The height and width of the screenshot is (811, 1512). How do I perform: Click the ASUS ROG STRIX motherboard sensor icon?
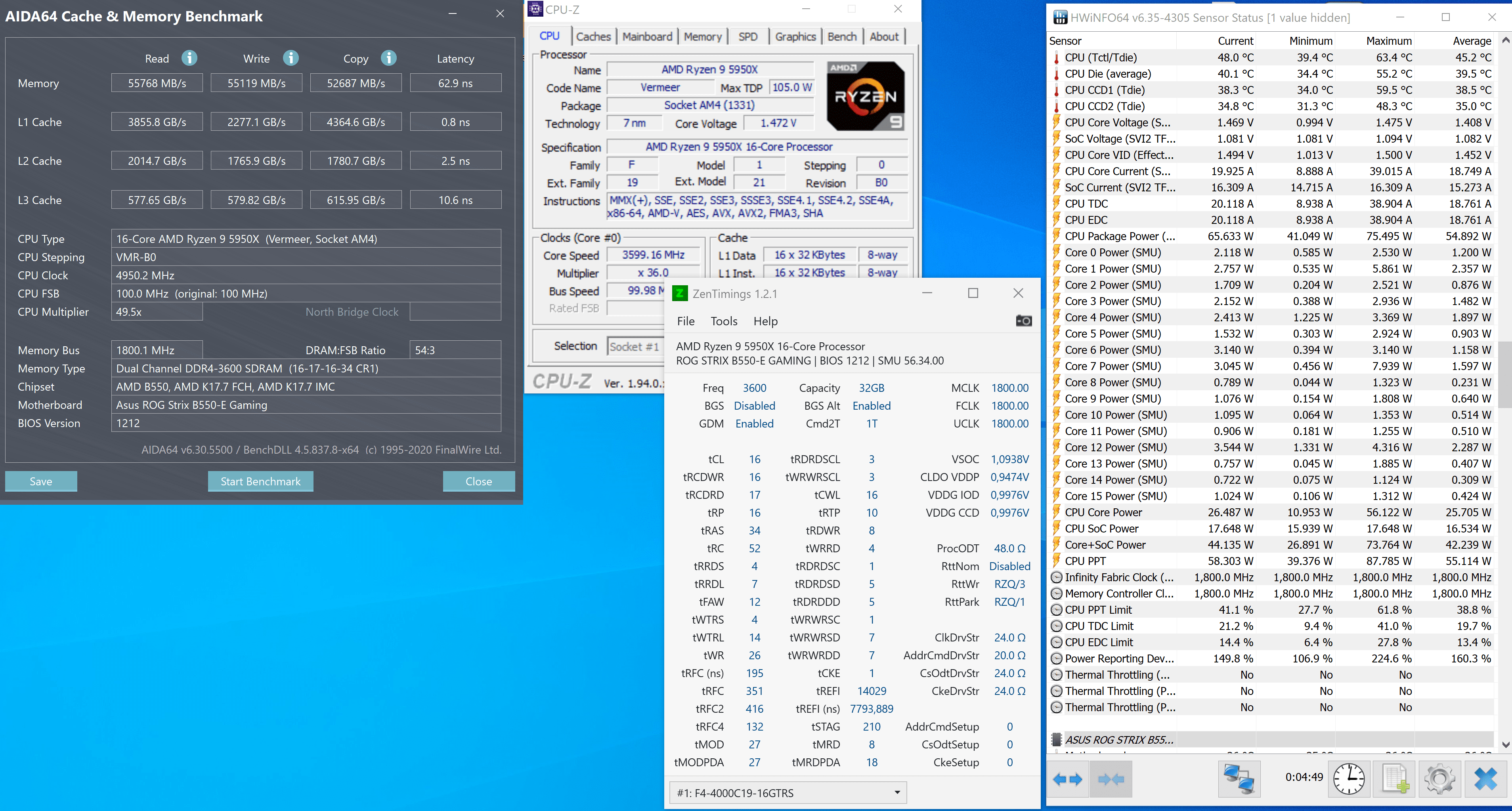pos(1057,739)
